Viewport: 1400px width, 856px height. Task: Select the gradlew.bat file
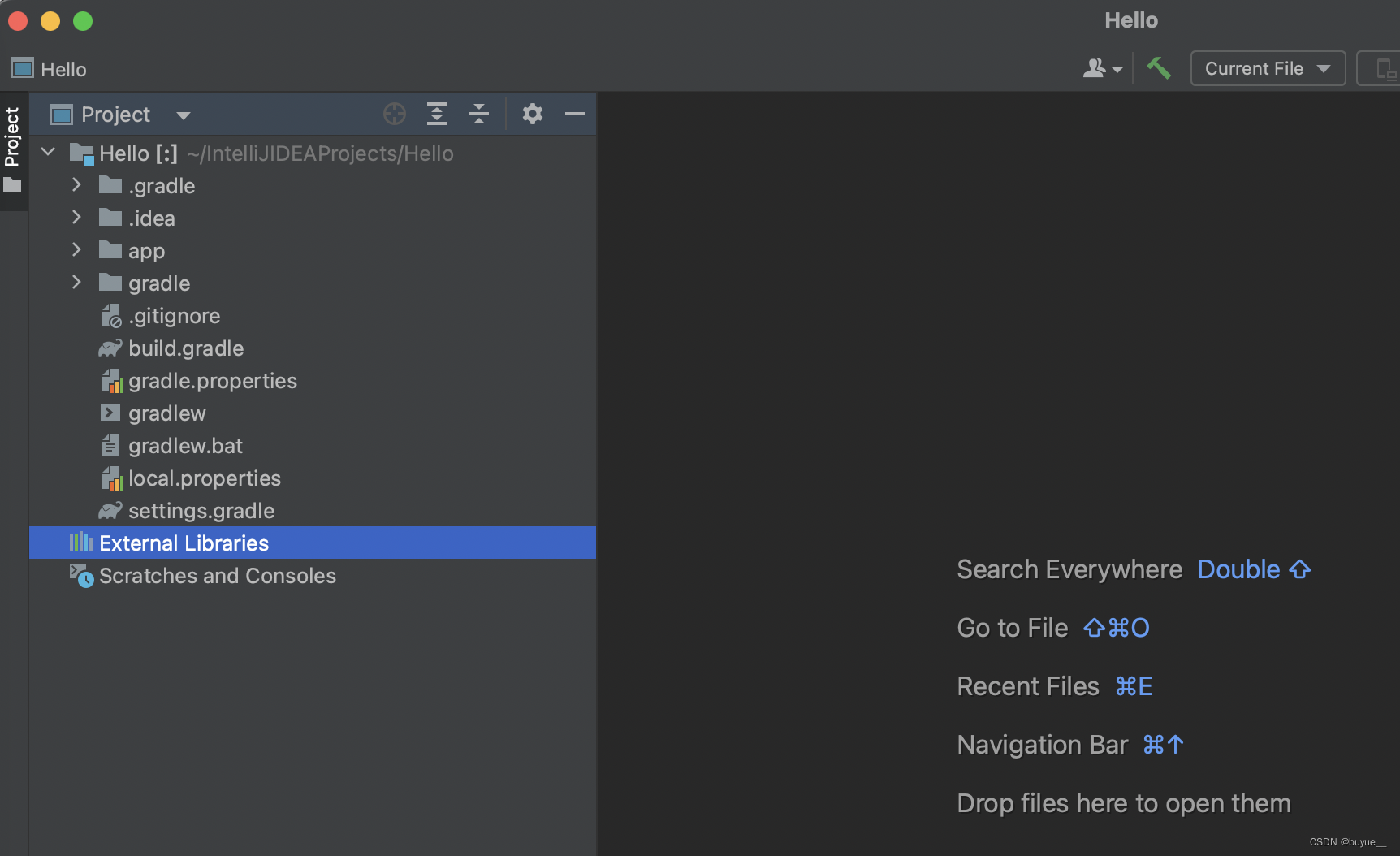point(185,446)
